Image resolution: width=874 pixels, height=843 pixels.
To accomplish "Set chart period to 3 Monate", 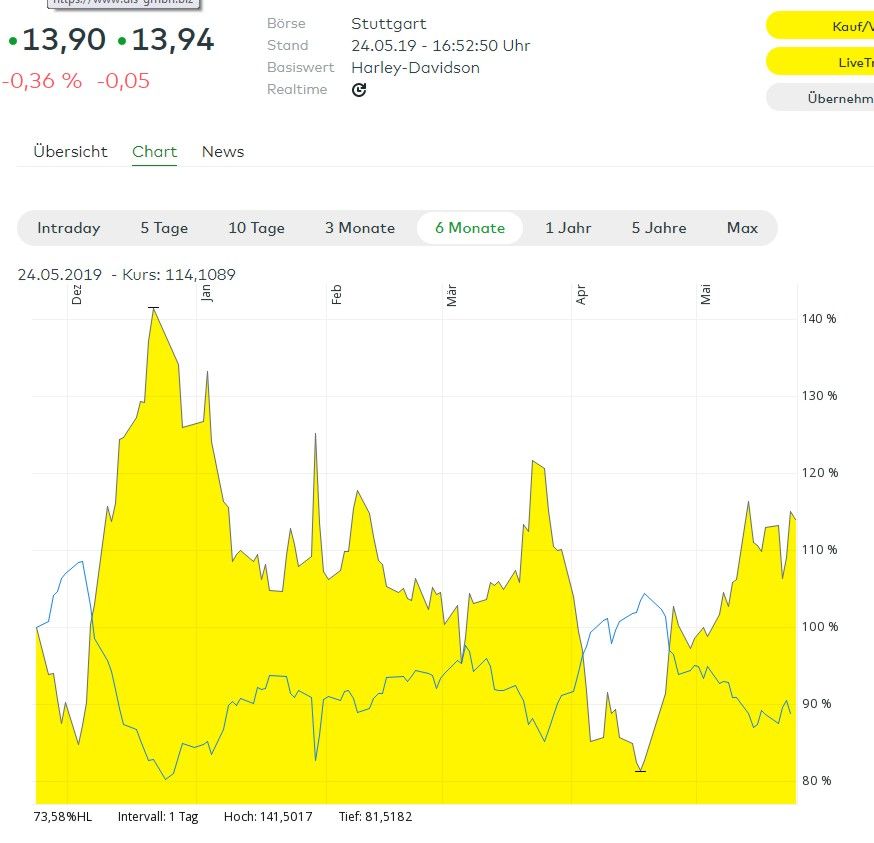I will point(360,228).
